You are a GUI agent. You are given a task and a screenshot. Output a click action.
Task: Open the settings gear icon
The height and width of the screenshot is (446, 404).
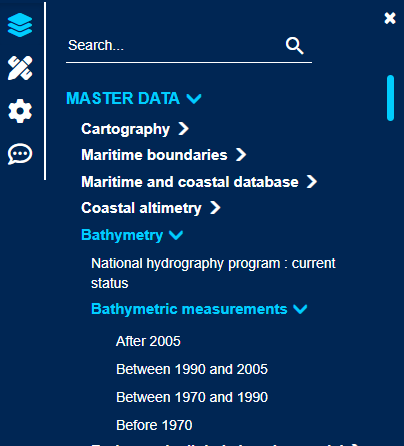pyautogui.click(x=20, y=111)
